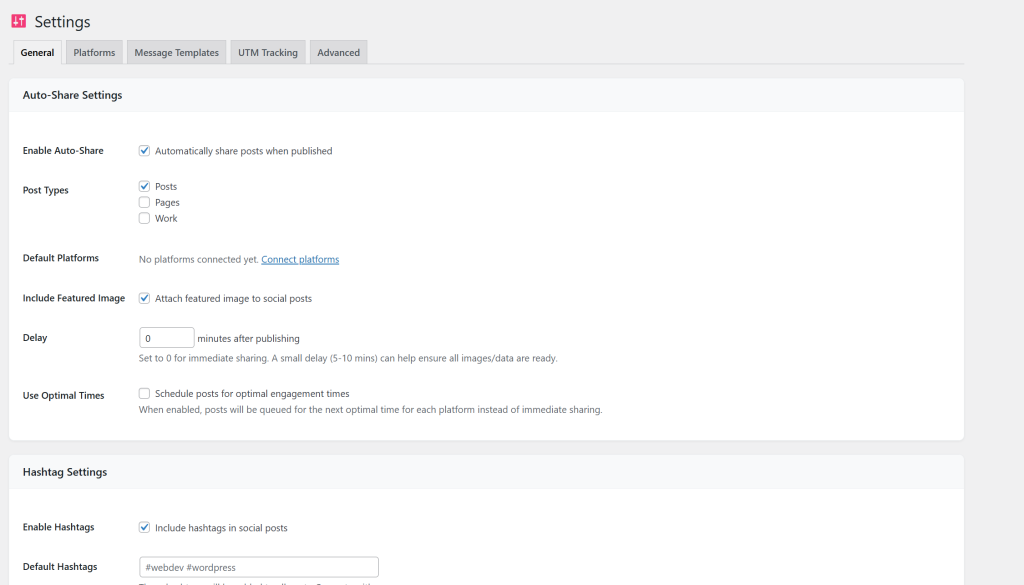Switch to the Platforms tab
1024x585 pixels.
94,53
